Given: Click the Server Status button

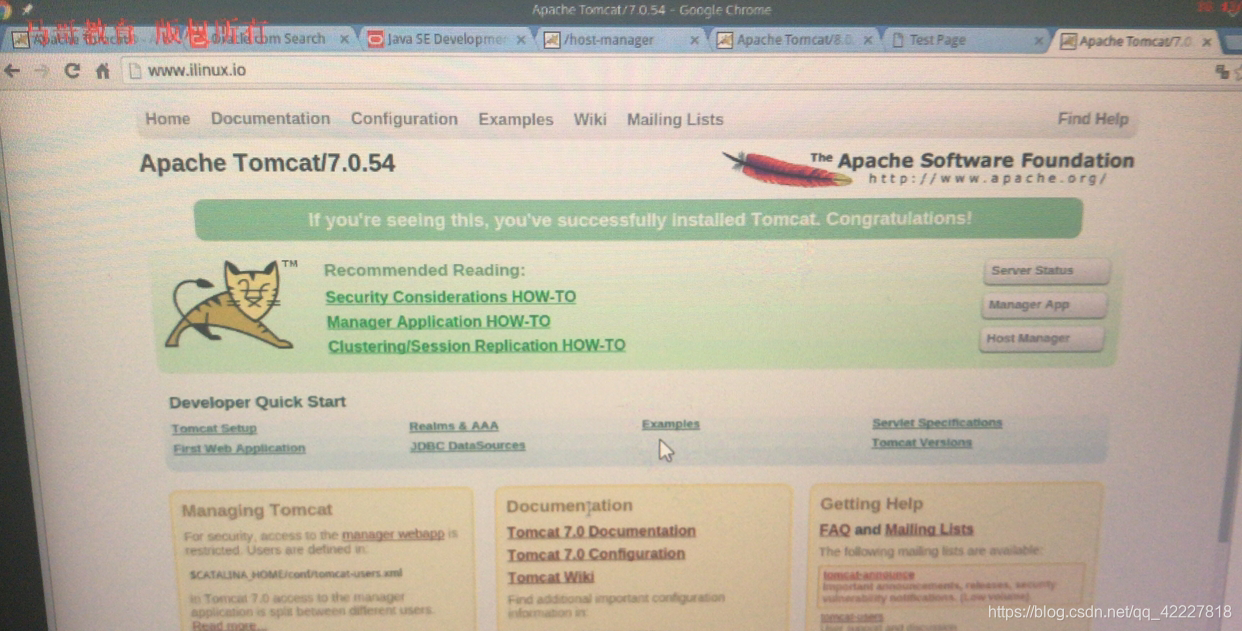Looking at the screenshot, I should pos(1046,271).
